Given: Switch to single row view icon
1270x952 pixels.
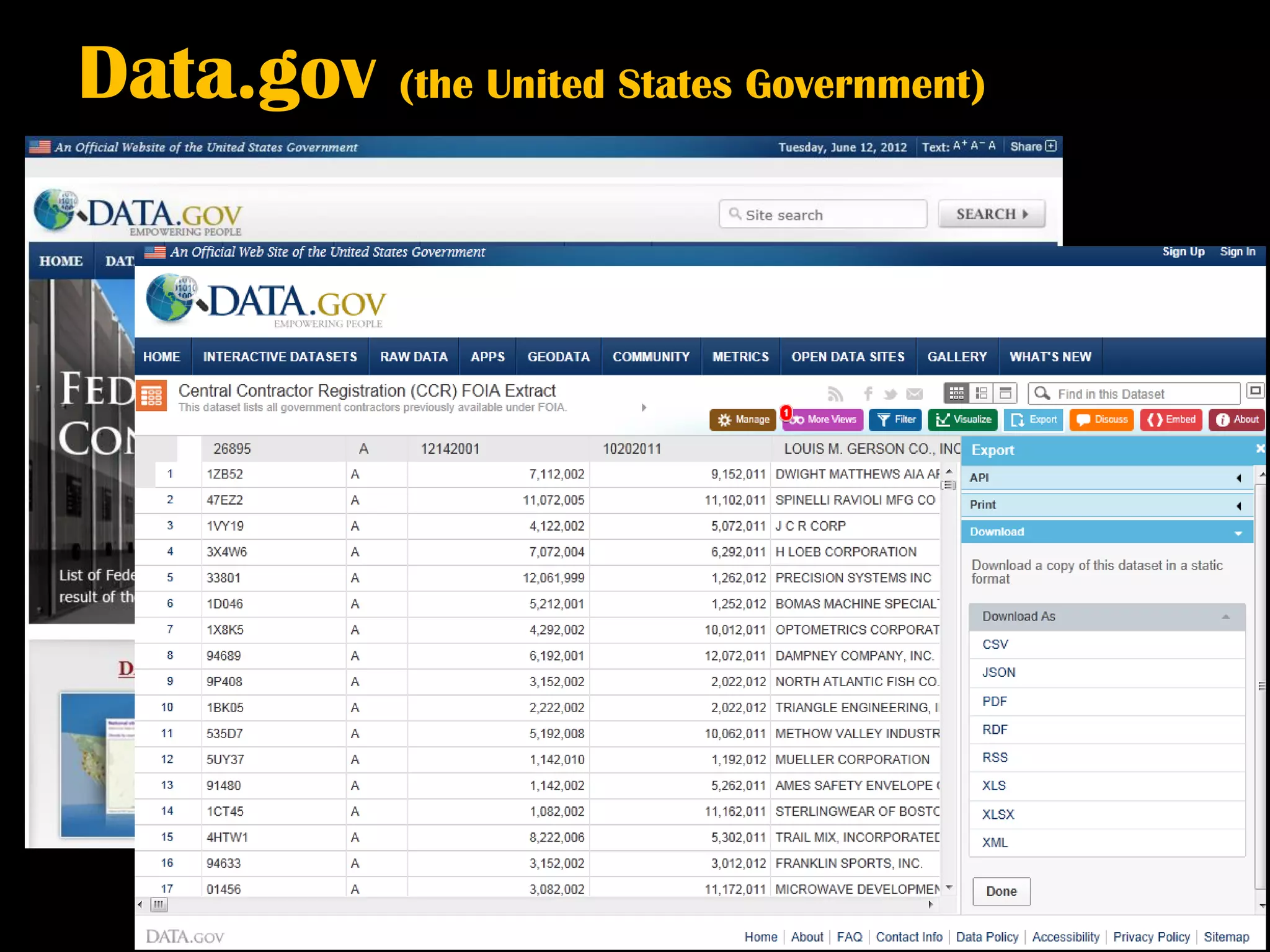Looking at the screenshot, I should pyautogui.click(x=1005, y=393).
